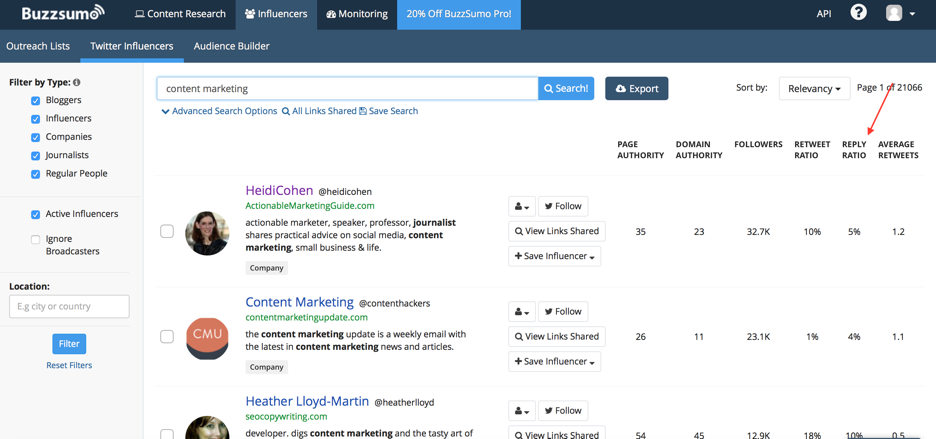Open the user account avatar menu
The width and height of the screenshot is (936, 439).
[x=900, y=13]
